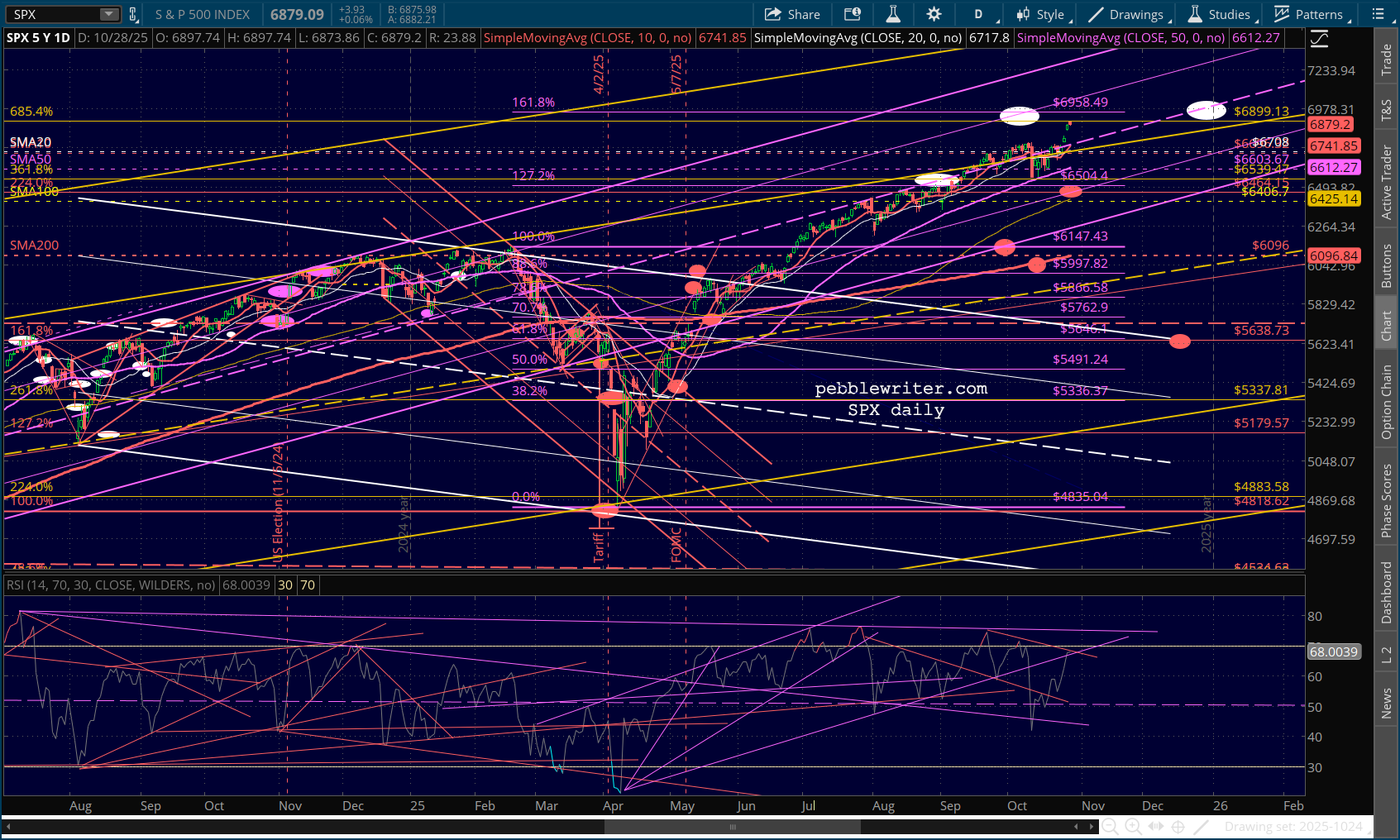Select the line drawing tool icon
1400x840 pixels.
1202,827
